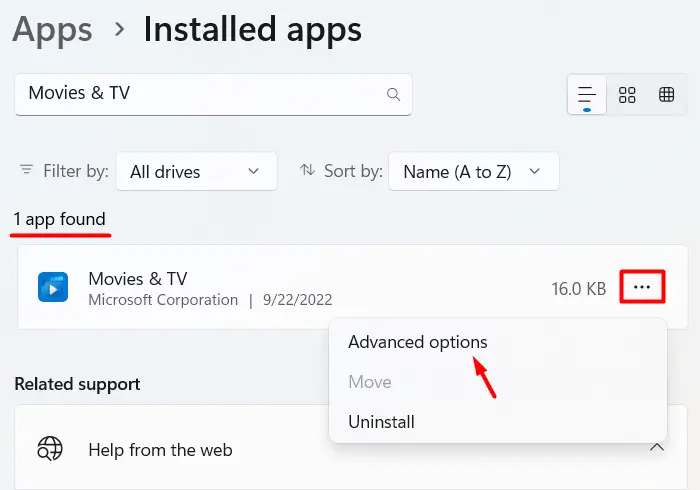
Task: Click the 9/22/2022 install date
Action: point(297,299)
